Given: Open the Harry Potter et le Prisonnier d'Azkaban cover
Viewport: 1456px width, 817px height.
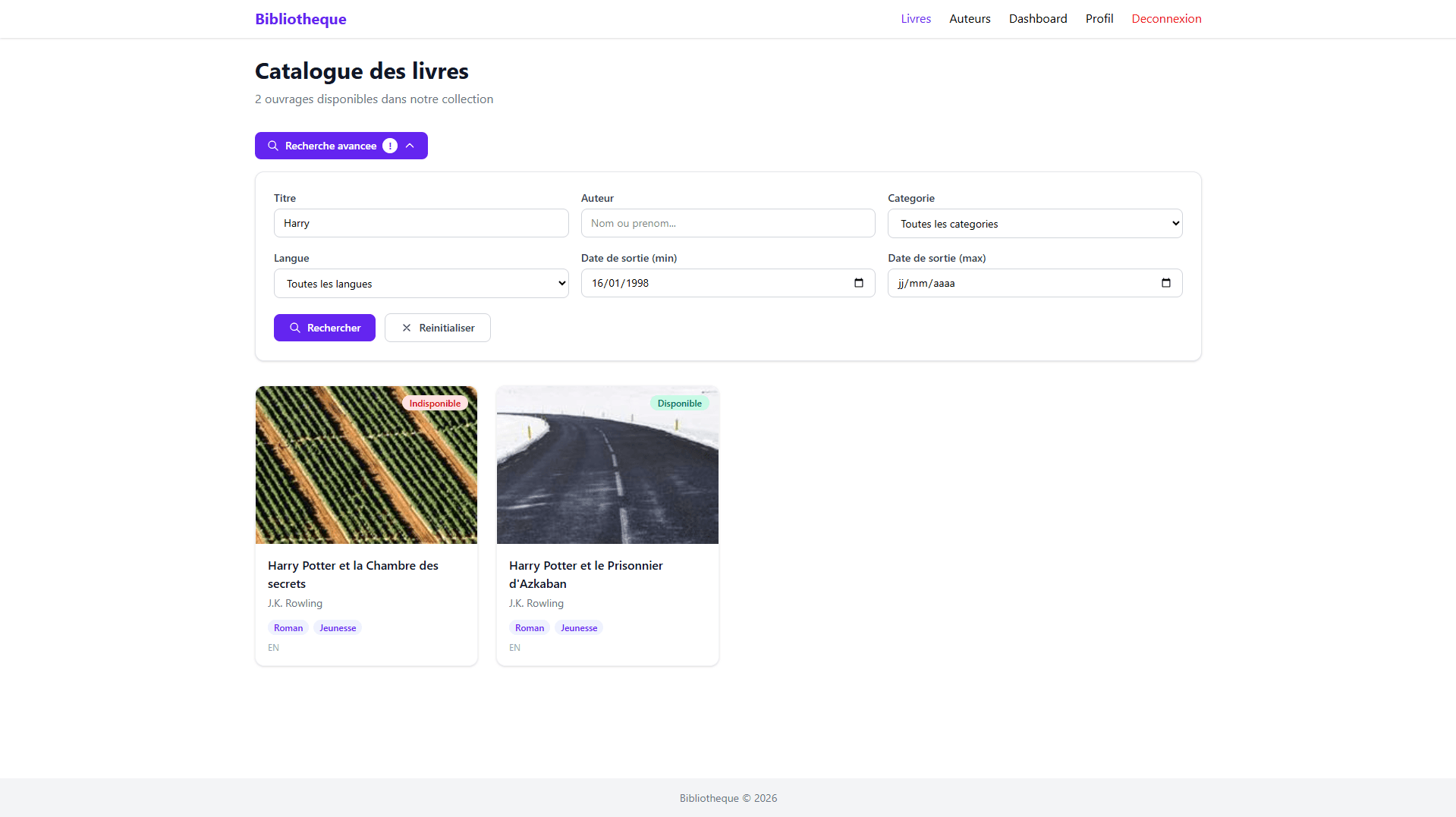Looking at the screenshot, I should pyautogui.click(x=607, y=465).
